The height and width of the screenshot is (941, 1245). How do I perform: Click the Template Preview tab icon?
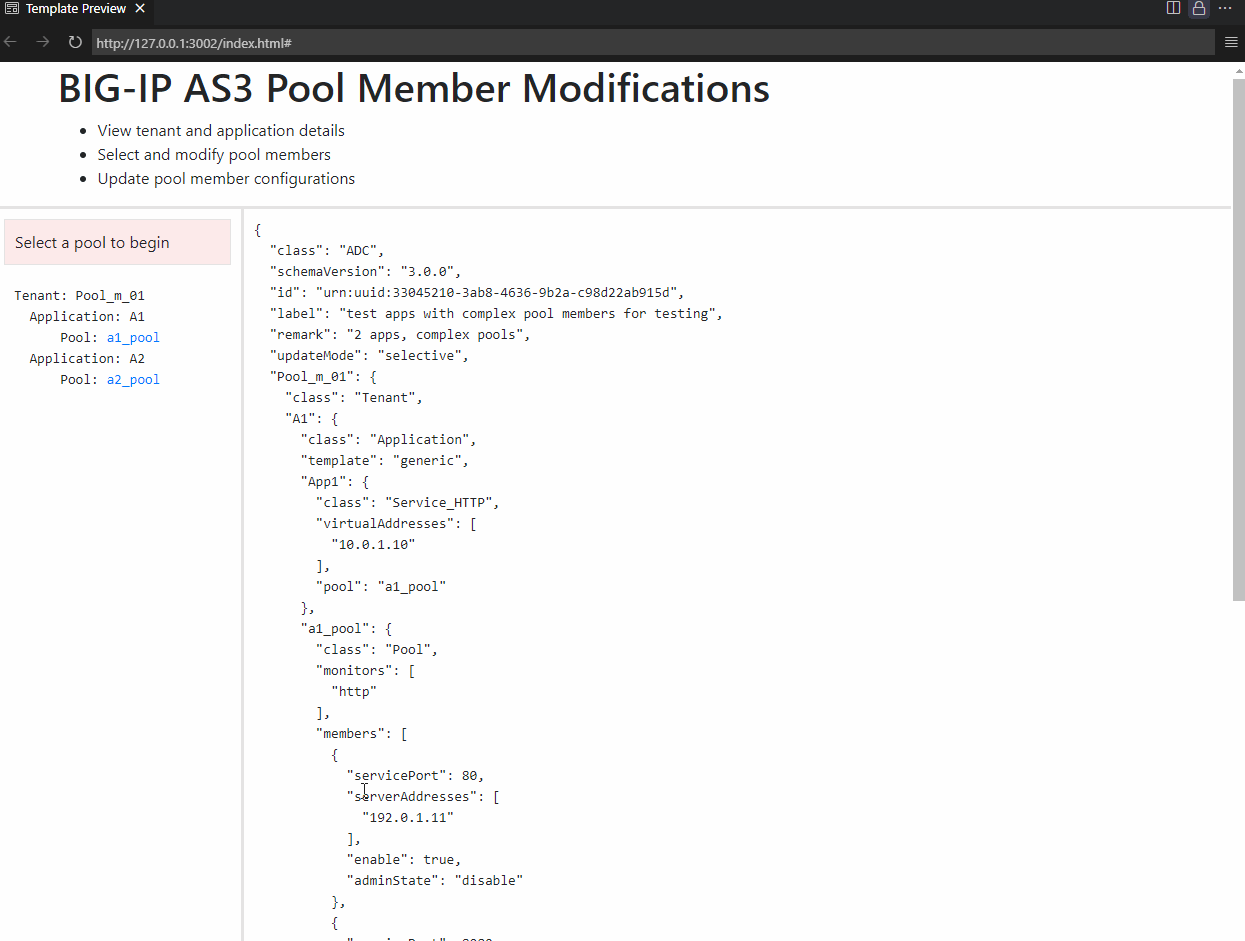(12, 8)
